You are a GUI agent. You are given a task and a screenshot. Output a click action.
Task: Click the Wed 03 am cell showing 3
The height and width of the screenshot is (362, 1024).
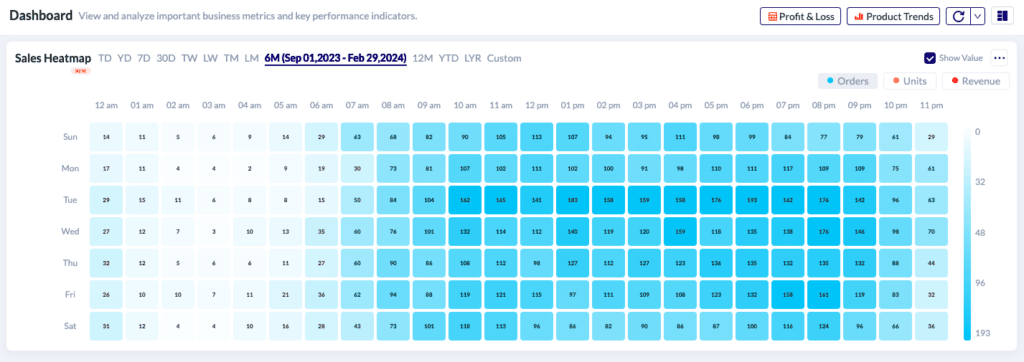coord(214,231)
